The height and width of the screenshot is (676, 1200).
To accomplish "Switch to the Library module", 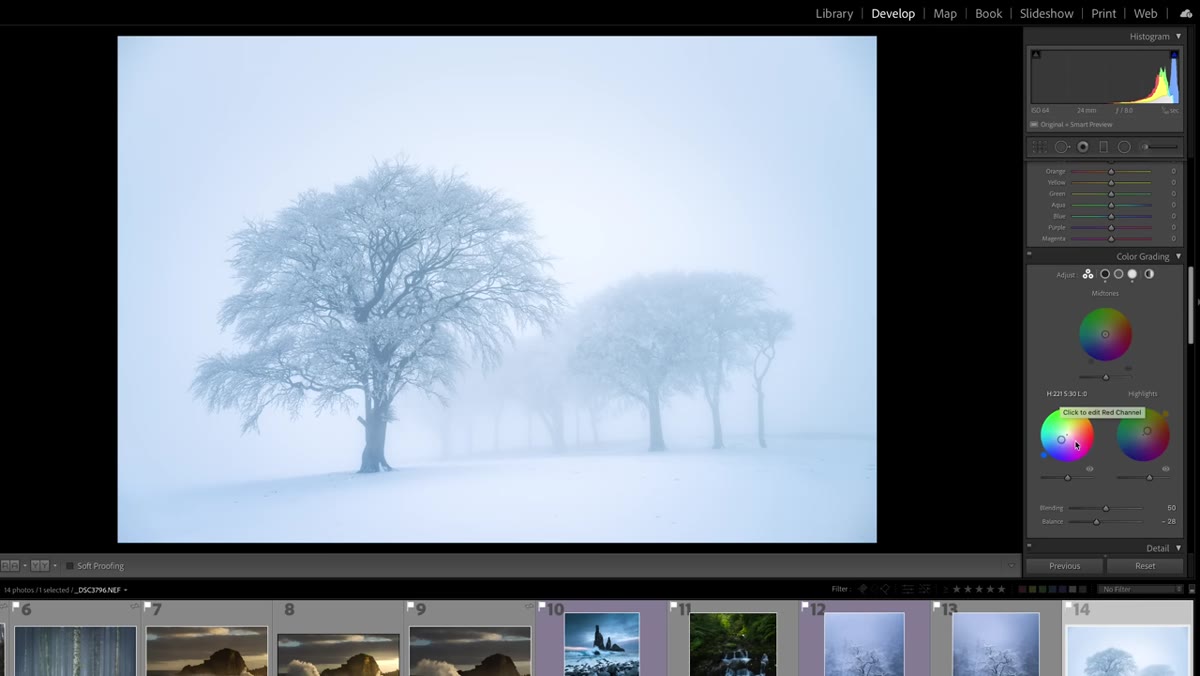I will [834, 13].
